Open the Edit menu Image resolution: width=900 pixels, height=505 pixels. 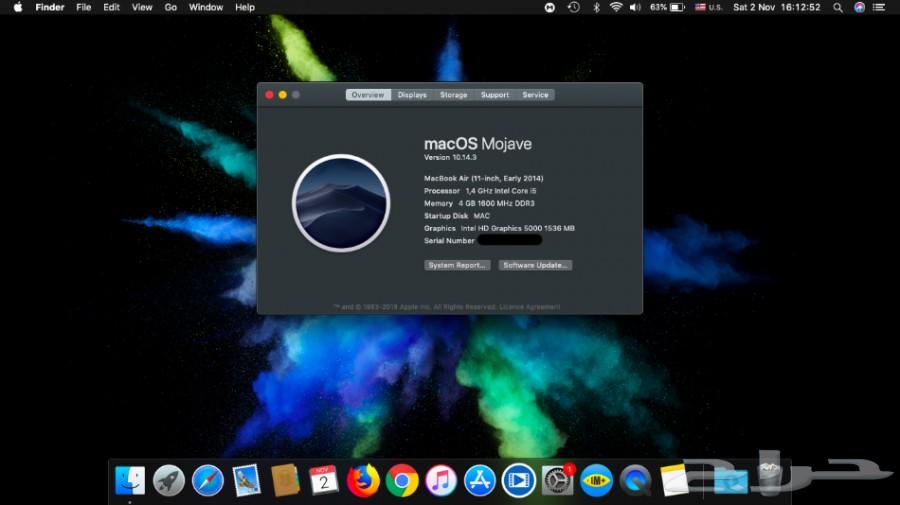111,7
